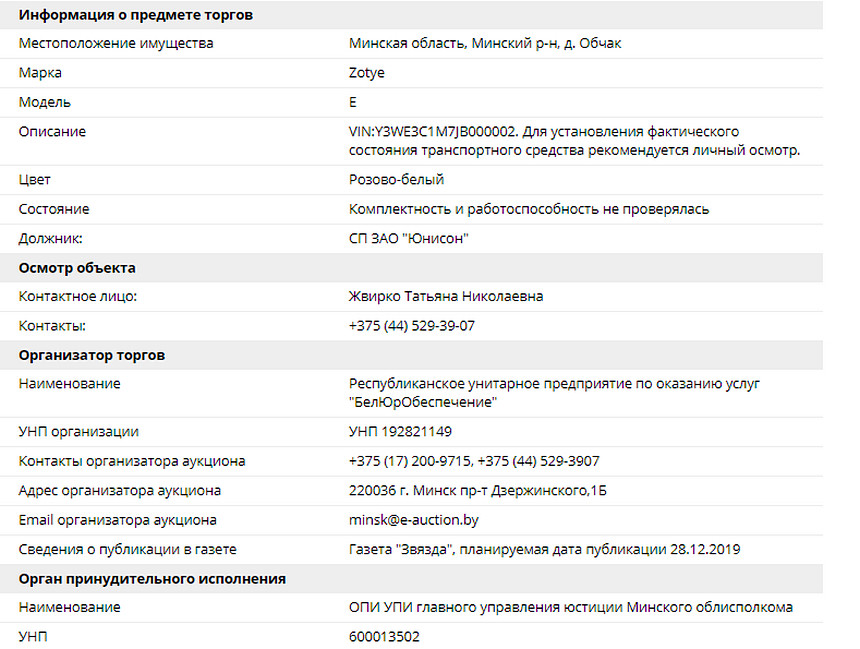Image resolution: width=860 pixels, height=649 pixels.
Task: Click contact phone +375 (44) 529-39-07
Action: pyautogui.click(x=411, y=326)
